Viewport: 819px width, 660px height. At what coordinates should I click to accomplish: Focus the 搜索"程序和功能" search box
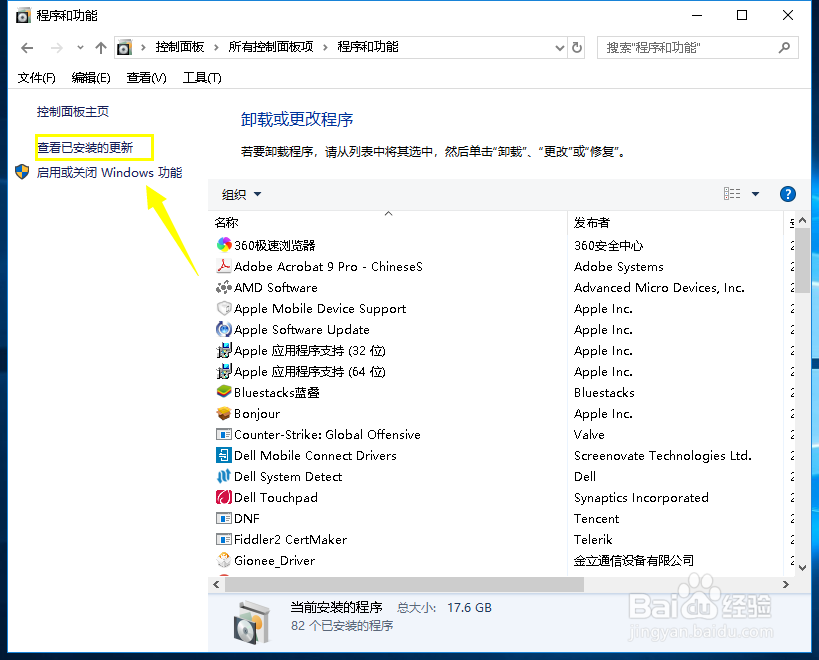[x=697, y=48]
